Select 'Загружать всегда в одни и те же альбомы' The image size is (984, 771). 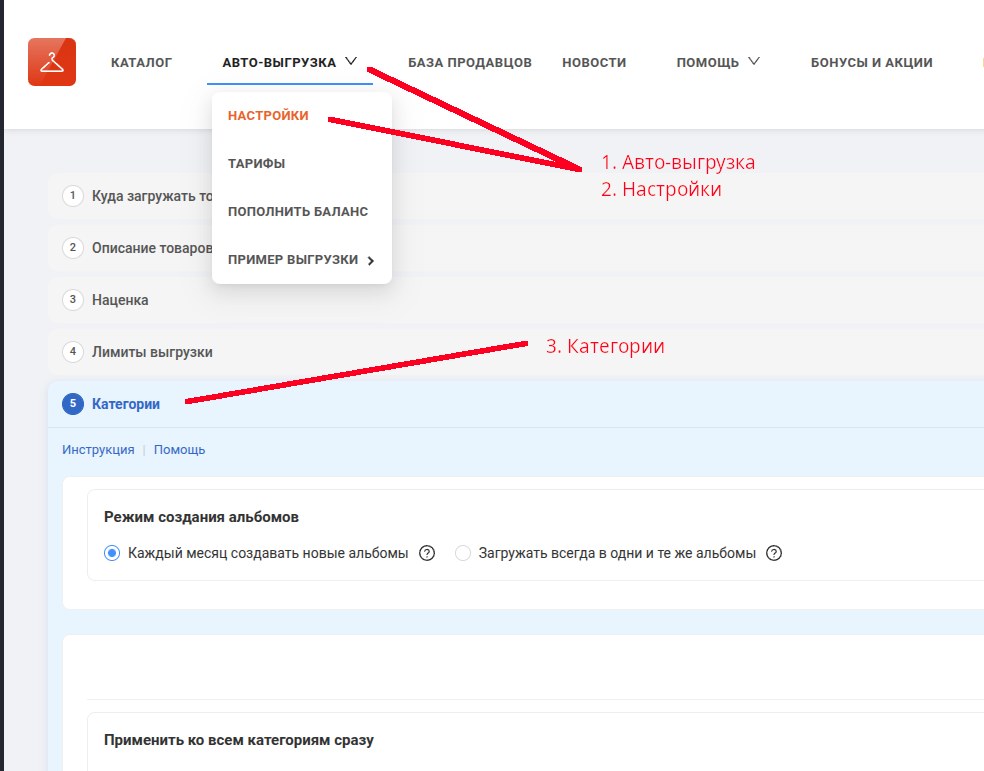pyautogui.click(x=463, y=553)
